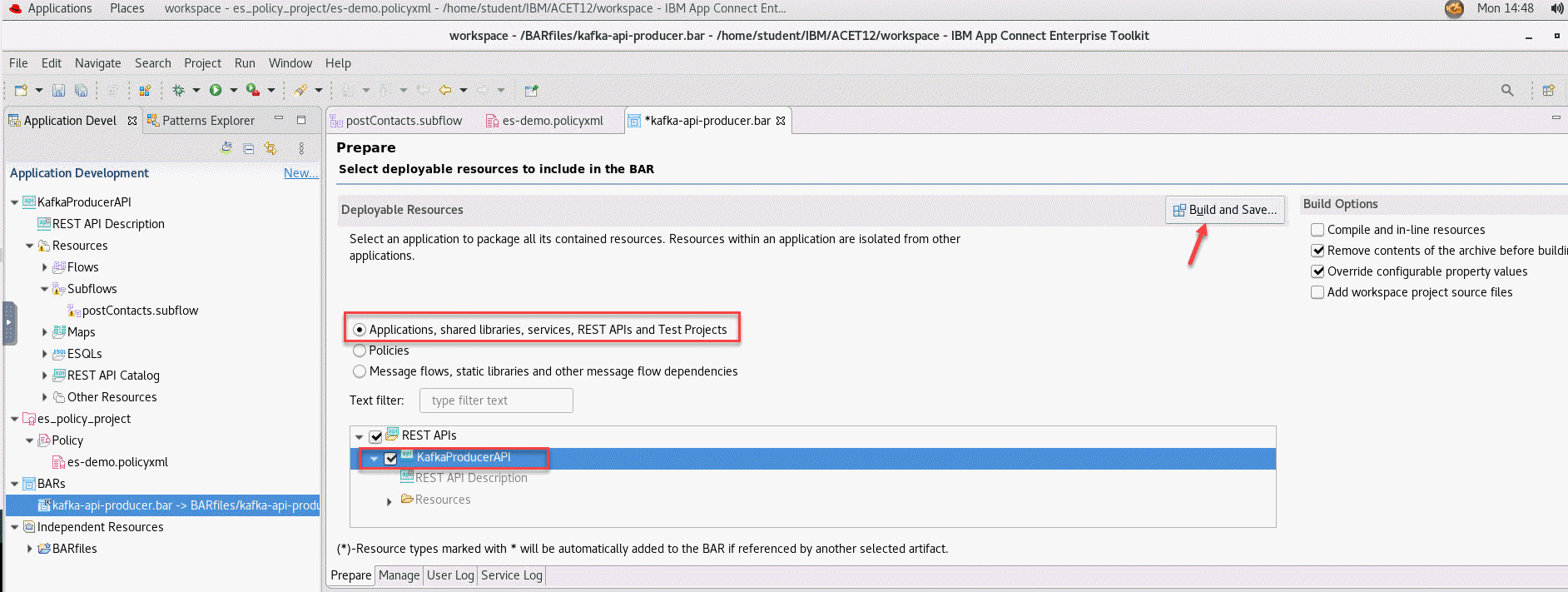Uncheck the KafkaProducerAPI checkbox
Screen dimensions: 1568x592
(390, 458)
